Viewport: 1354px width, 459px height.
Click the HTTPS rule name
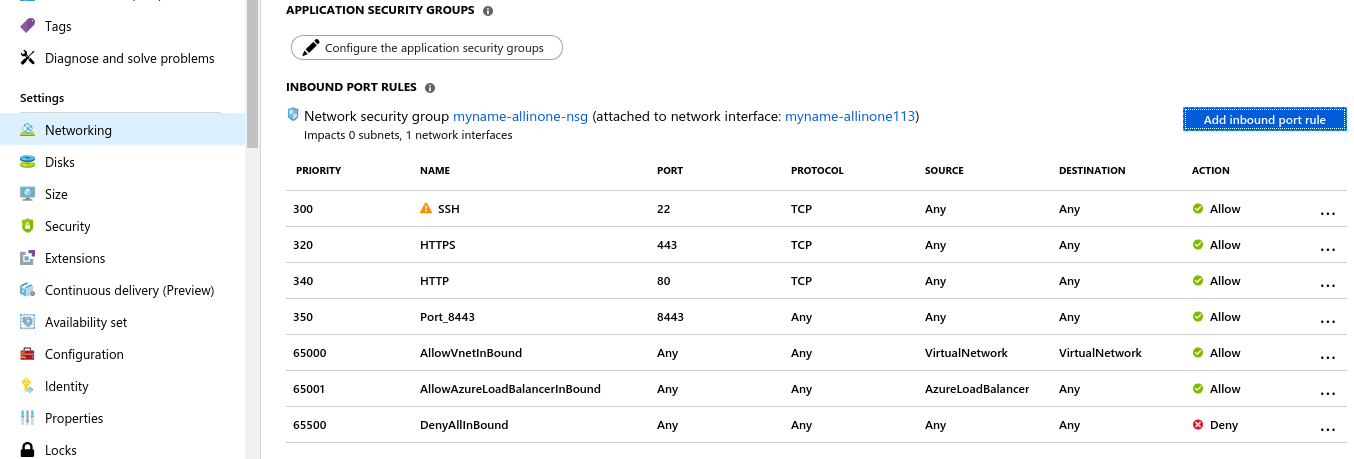coord(438,245)
